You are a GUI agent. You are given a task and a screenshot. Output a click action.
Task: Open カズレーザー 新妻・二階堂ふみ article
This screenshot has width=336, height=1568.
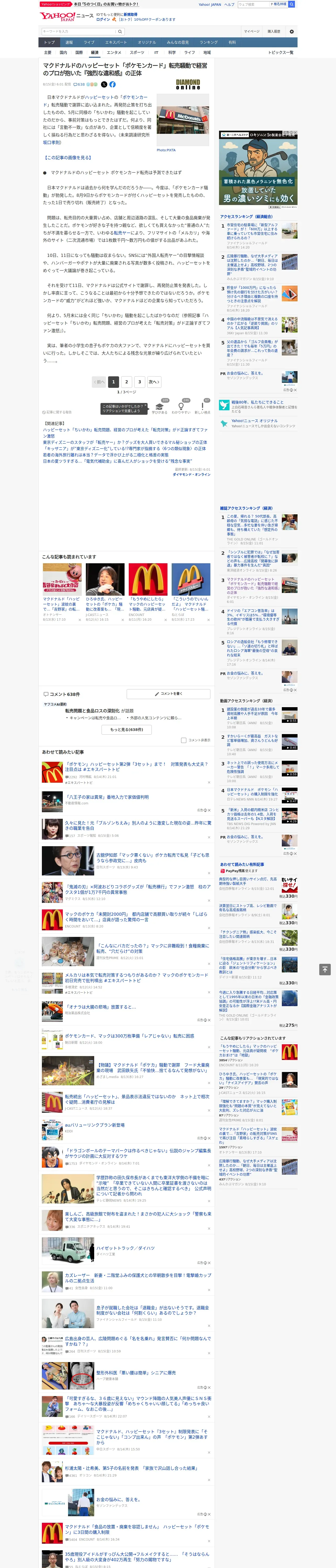coord(138,1278)
